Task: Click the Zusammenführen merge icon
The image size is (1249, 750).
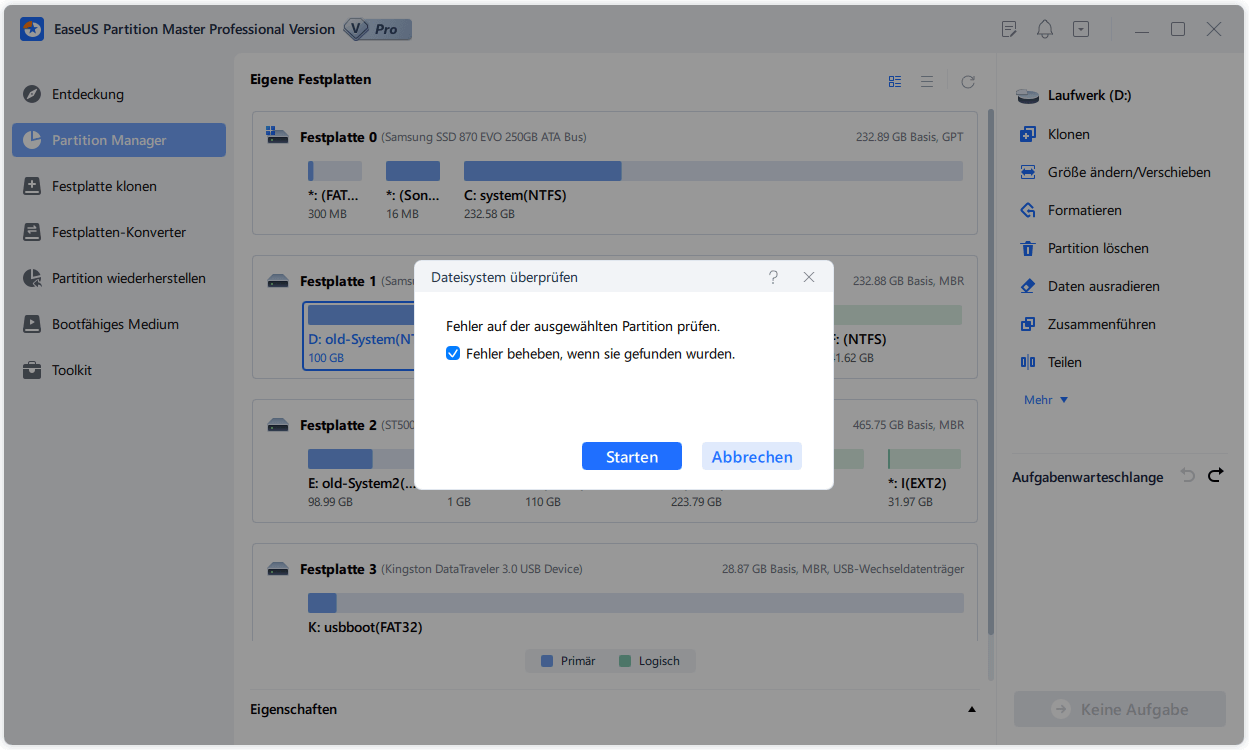Action: tap(1027, 324)
